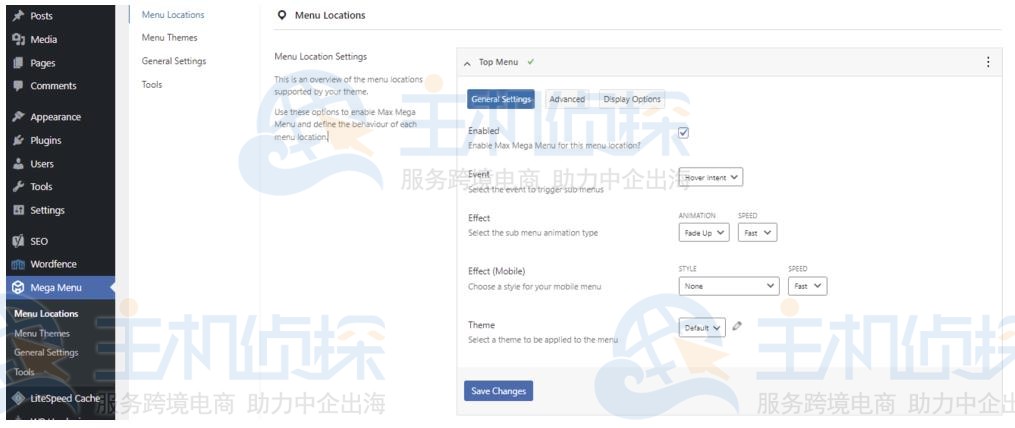Collapse the Top Menu panel chevron
This screenshot has height=428, width=1015.
(x=467, y=63)
